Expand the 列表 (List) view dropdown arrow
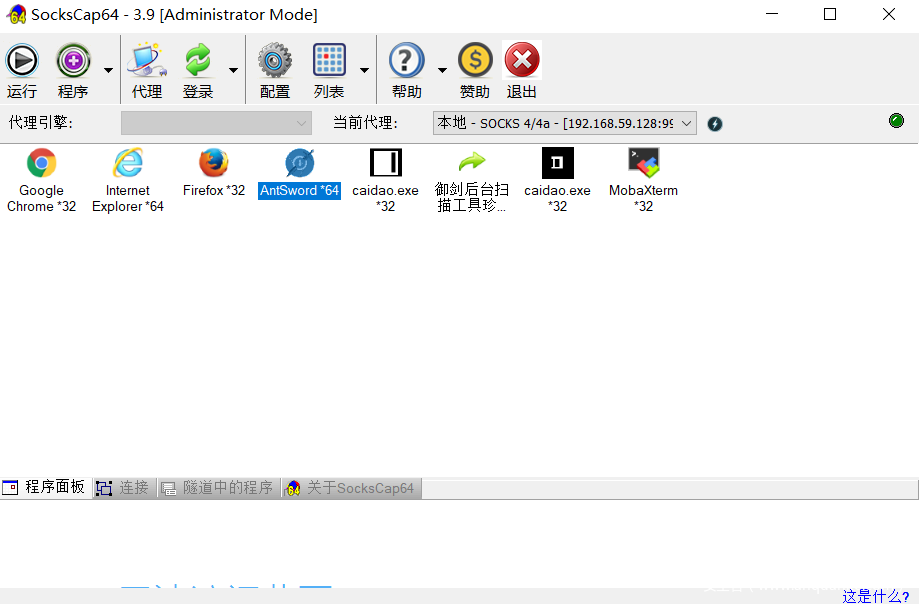Viewport: 919px width, 604px height. tap(364, 70)
